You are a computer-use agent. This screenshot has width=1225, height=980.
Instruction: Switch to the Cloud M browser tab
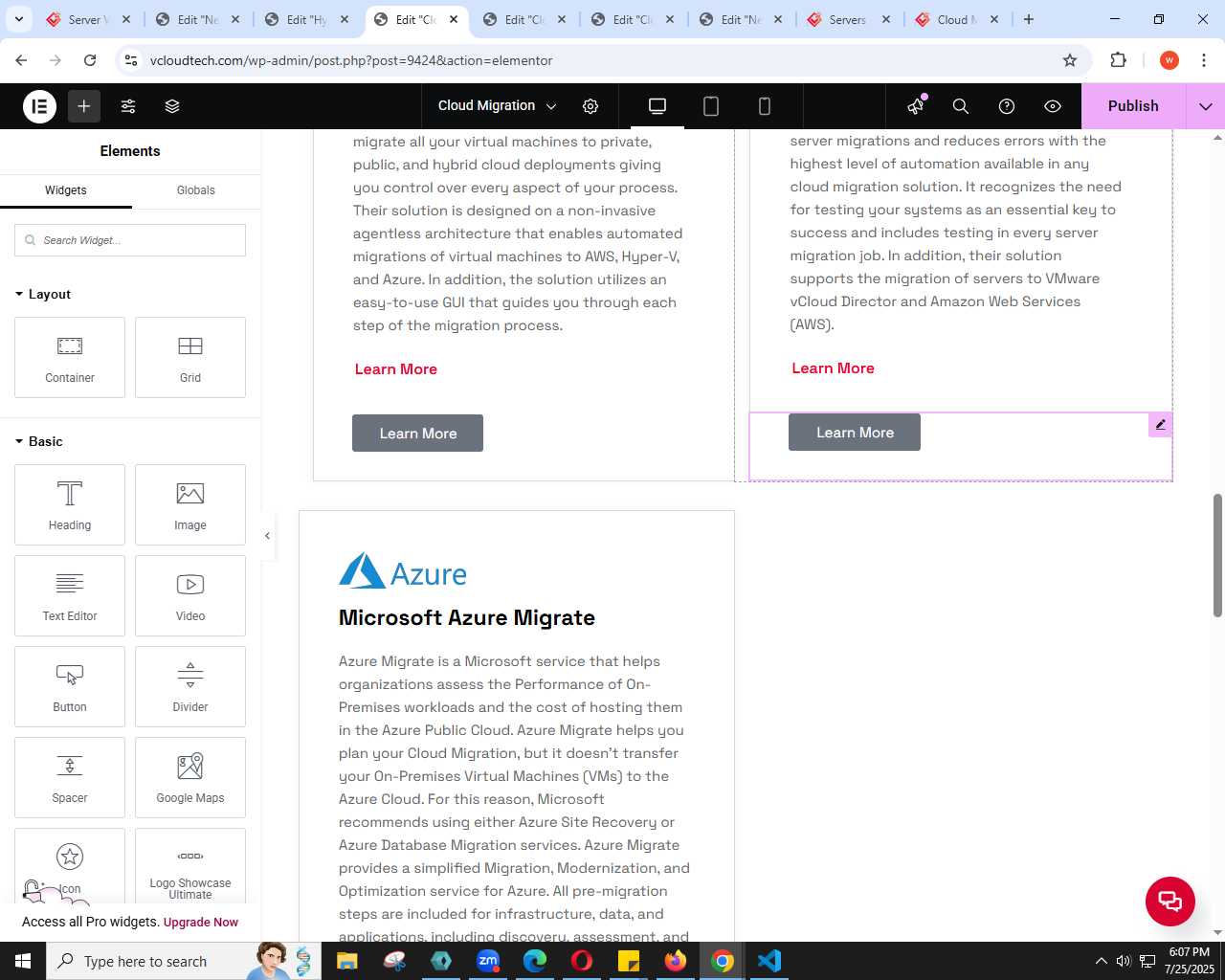pyautogui.click(x=955, y=19)
